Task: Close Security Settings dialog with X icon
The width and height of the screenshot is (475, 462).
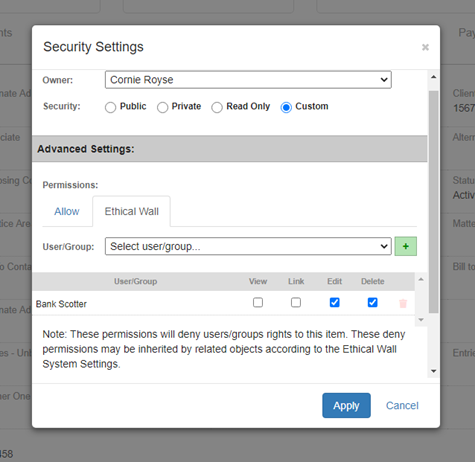Action: click(x=425, y=47)
